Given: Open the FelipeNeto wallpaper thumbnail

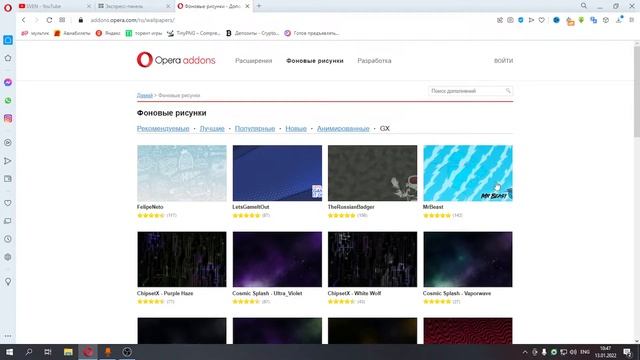Looking at the screenshot, I should (x=182, y=173).
